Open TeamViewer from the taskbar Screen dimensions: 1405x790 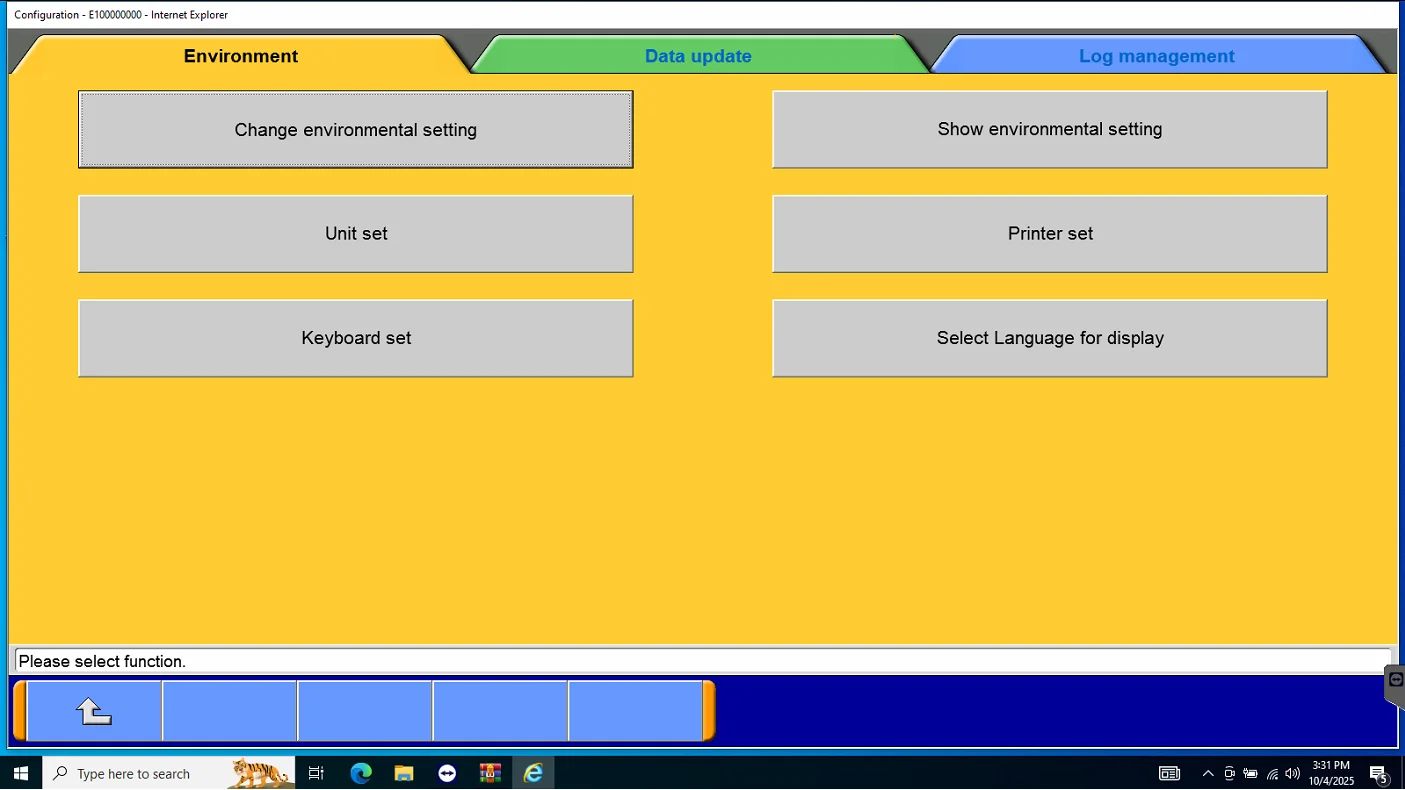point(447,773)
